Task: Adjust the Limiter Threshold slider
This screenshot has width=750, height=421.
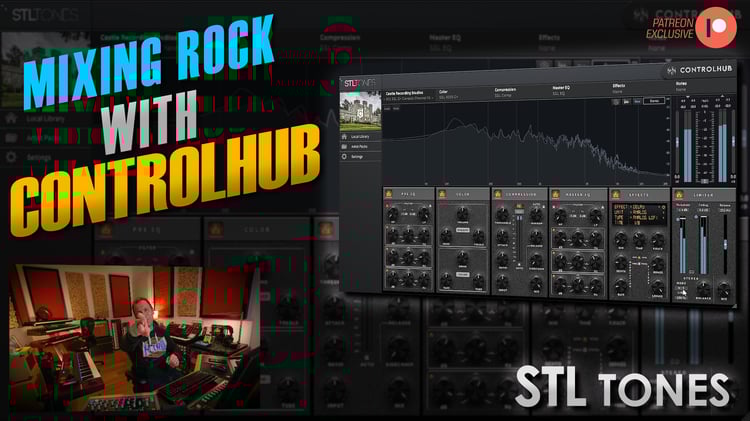Action: (x=683, y=245)
